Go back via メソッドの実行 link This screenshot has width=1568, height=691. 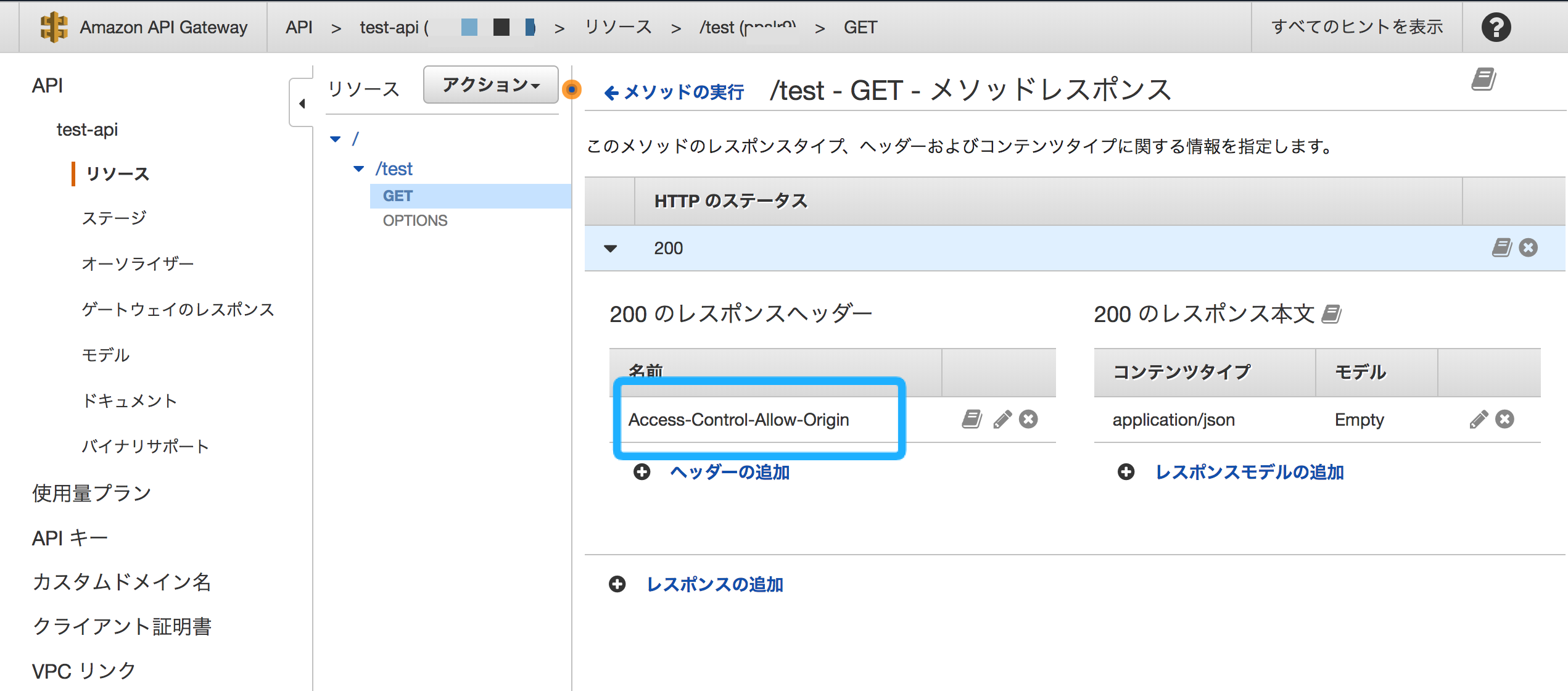coord(674,93)
